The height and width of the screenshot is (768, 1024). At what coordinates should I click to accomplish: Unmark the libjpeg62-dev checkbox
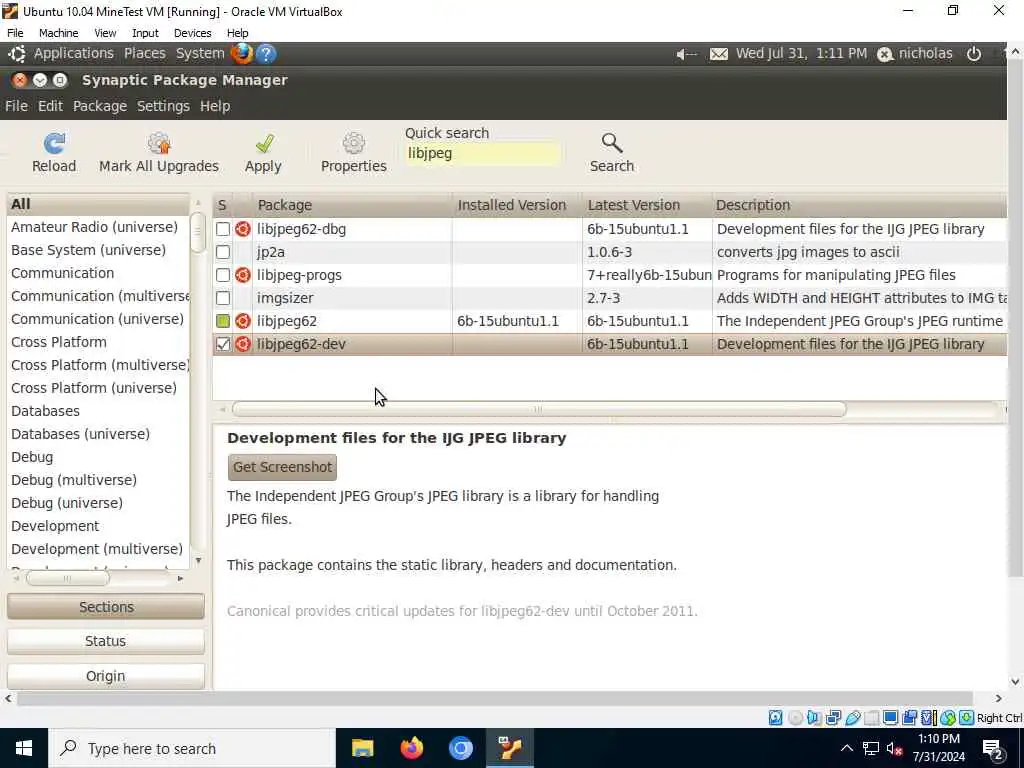(x=223, y=344)
